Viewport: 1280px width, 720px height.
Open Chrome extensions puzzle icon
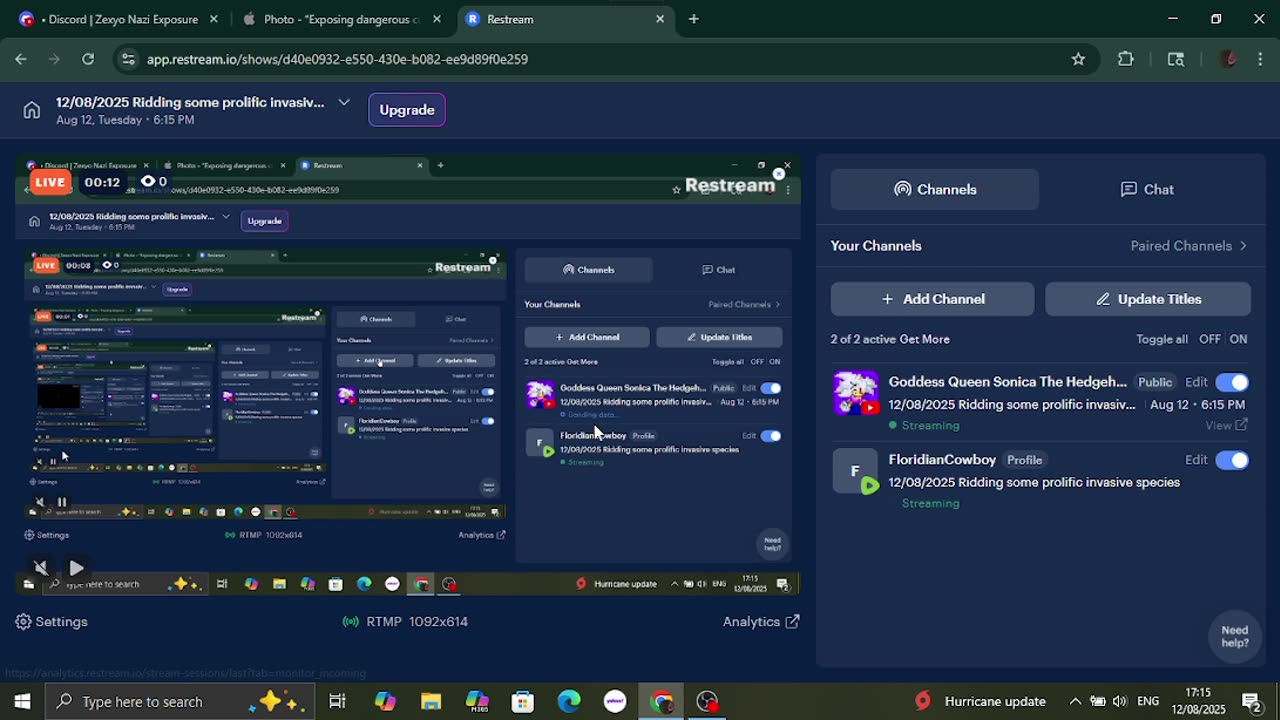point(1126,59)
